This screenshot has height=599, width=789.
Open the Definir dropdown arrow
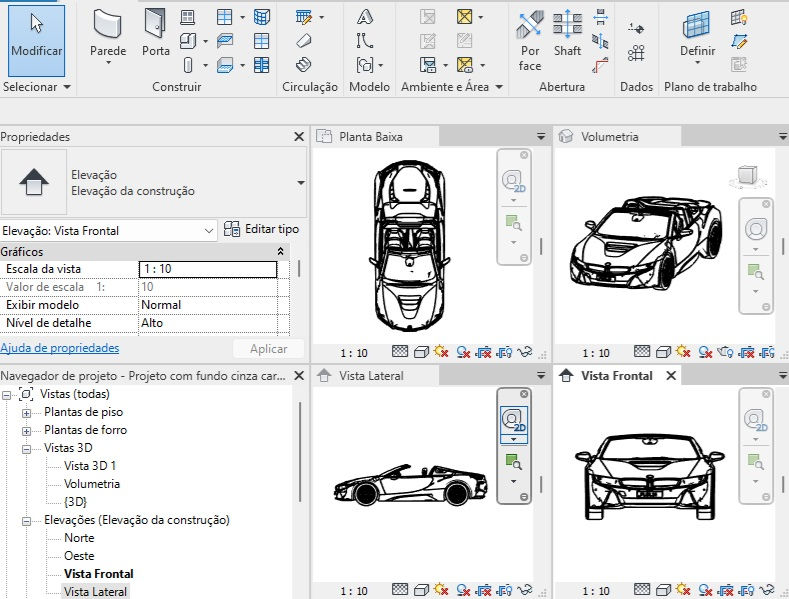pos(697,63)
